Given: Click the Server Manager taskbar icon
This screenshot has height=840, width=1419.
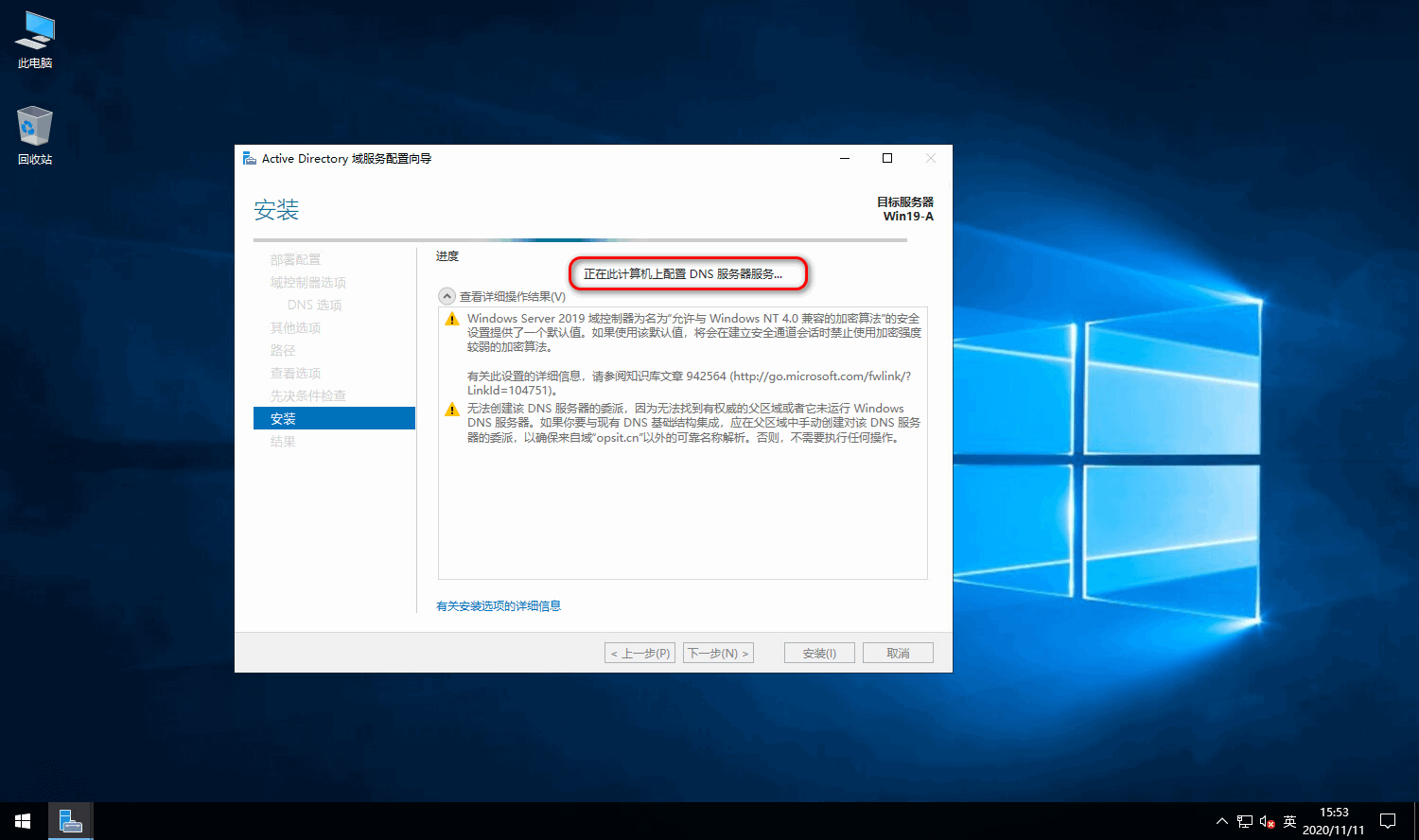Looking at the screenshot, I should (70, 821).
